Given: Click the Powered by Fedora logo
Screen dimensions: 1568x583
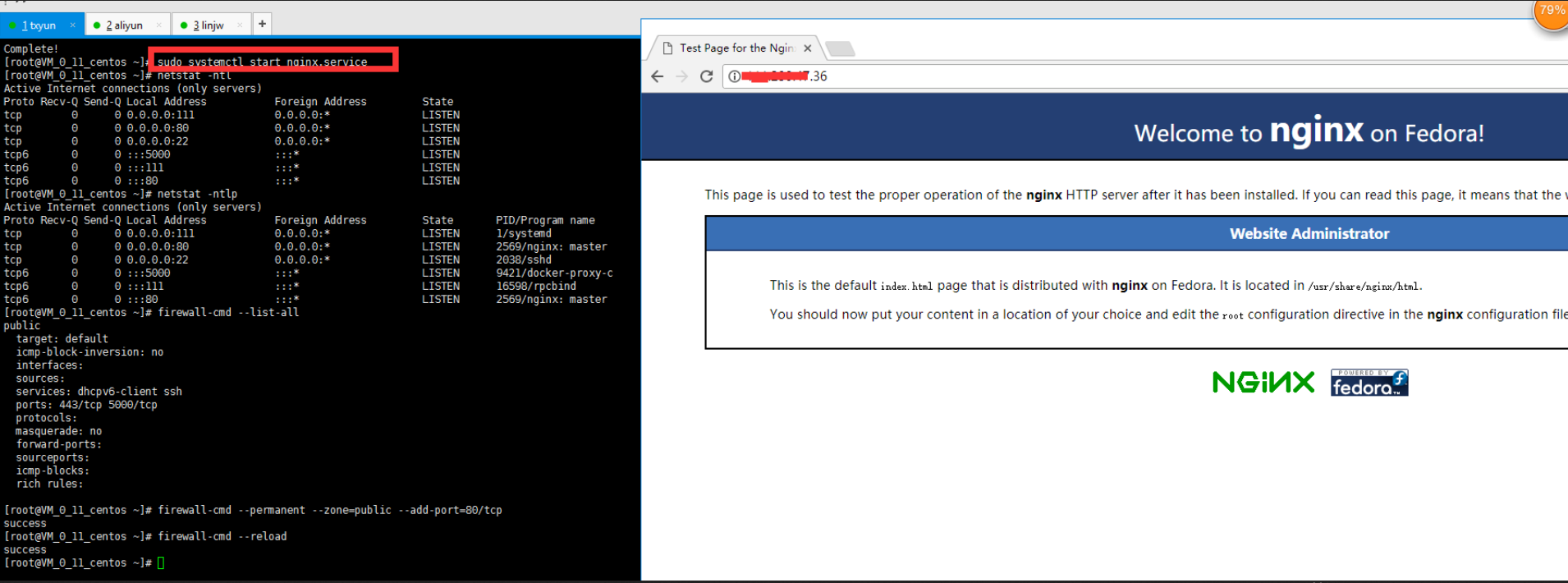Looking at the screenshot, I should point(1369,383).
